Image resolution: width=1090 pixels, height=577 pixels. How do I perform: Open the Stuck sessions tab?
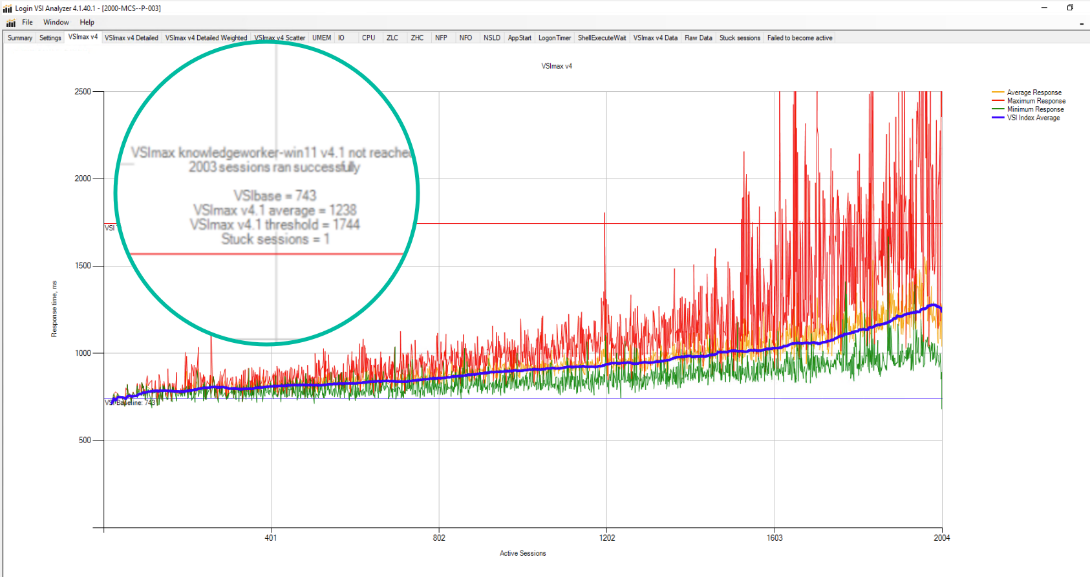tap(740, 38)
